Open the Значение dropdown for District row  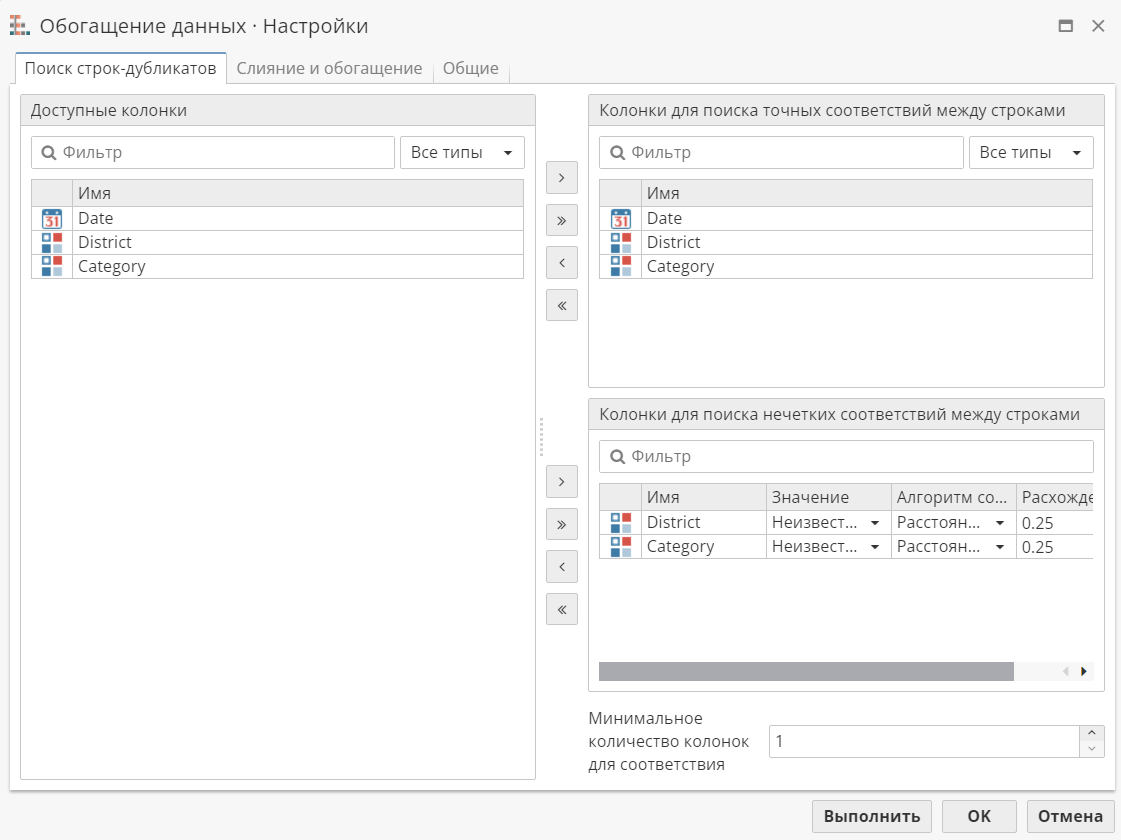[875, 522]
